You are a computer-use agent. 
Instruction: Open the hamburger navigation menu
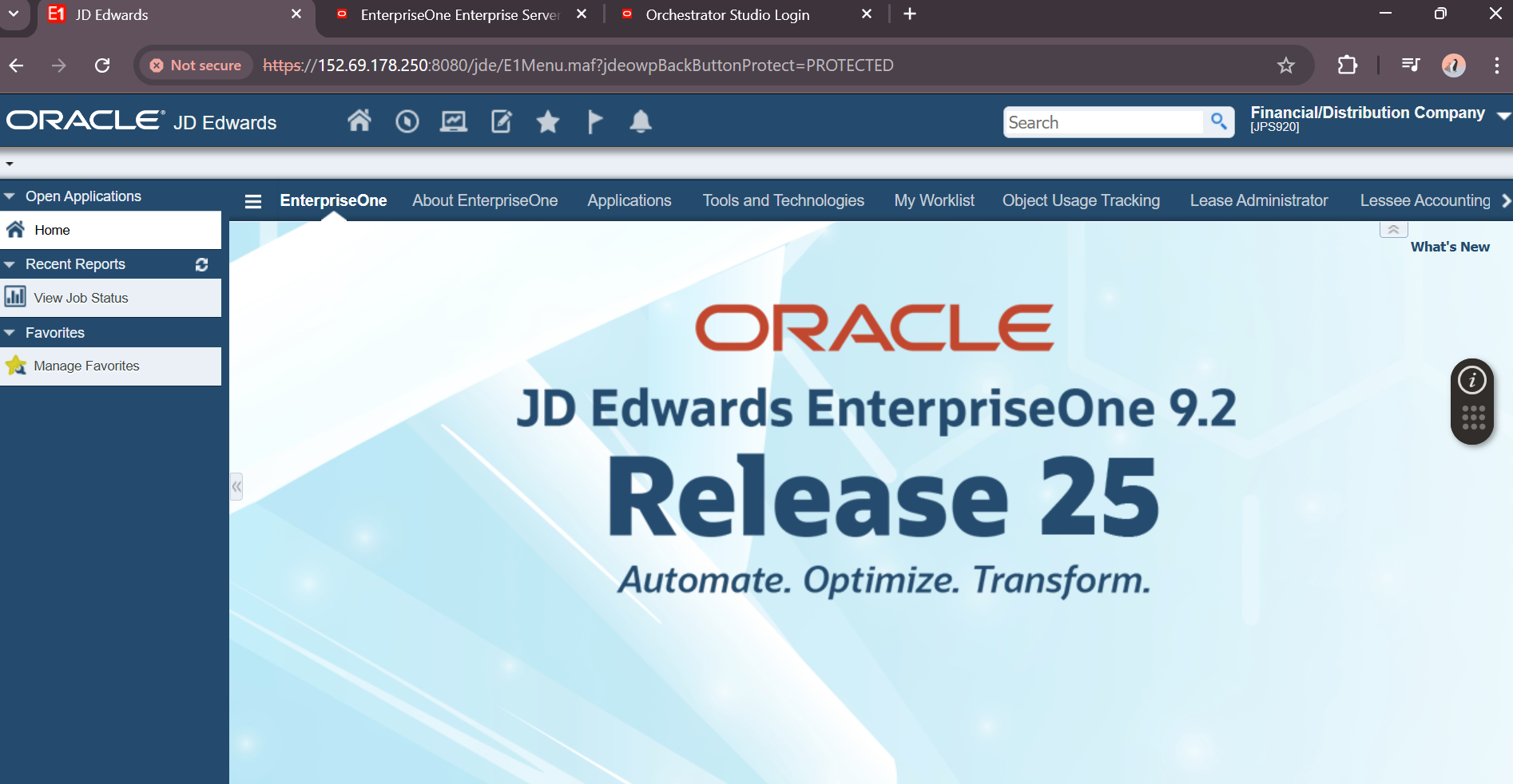point(252,201)
